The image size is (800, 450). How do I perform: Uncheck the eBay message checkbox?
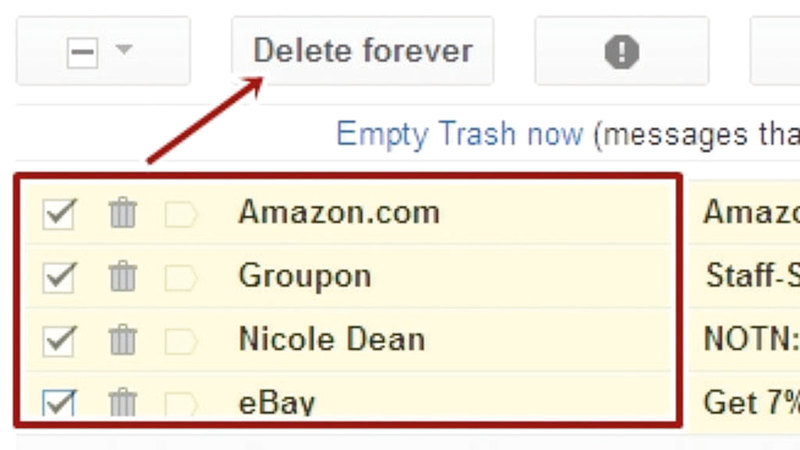(x=59, y=402)
